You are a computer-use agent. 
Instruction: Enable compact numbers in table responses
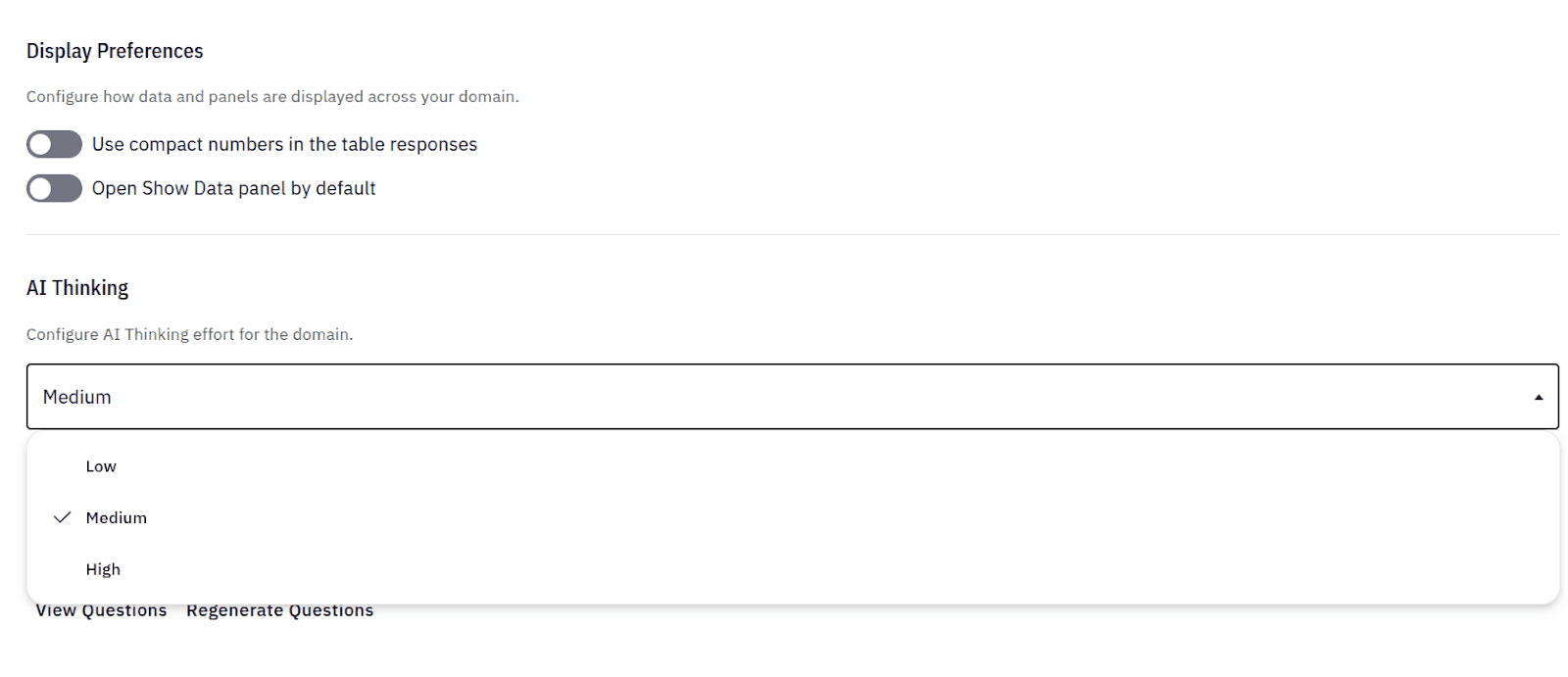(54, 144)
